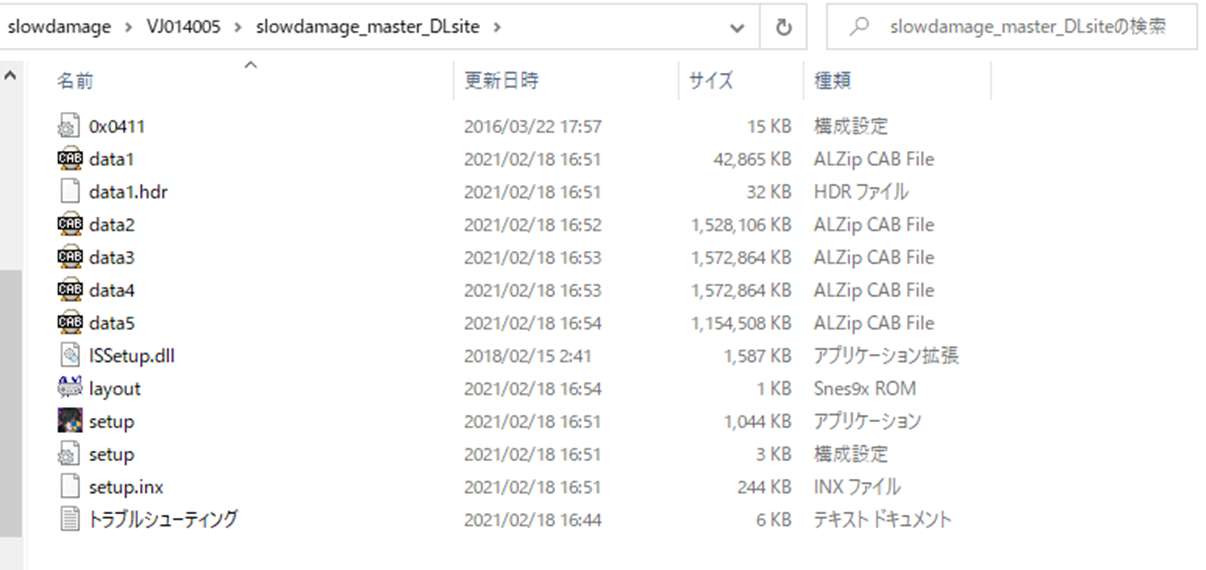Click the data1.hdr file icon
This screenshot has height=570, width=1206.
click(x=69, y=192)
